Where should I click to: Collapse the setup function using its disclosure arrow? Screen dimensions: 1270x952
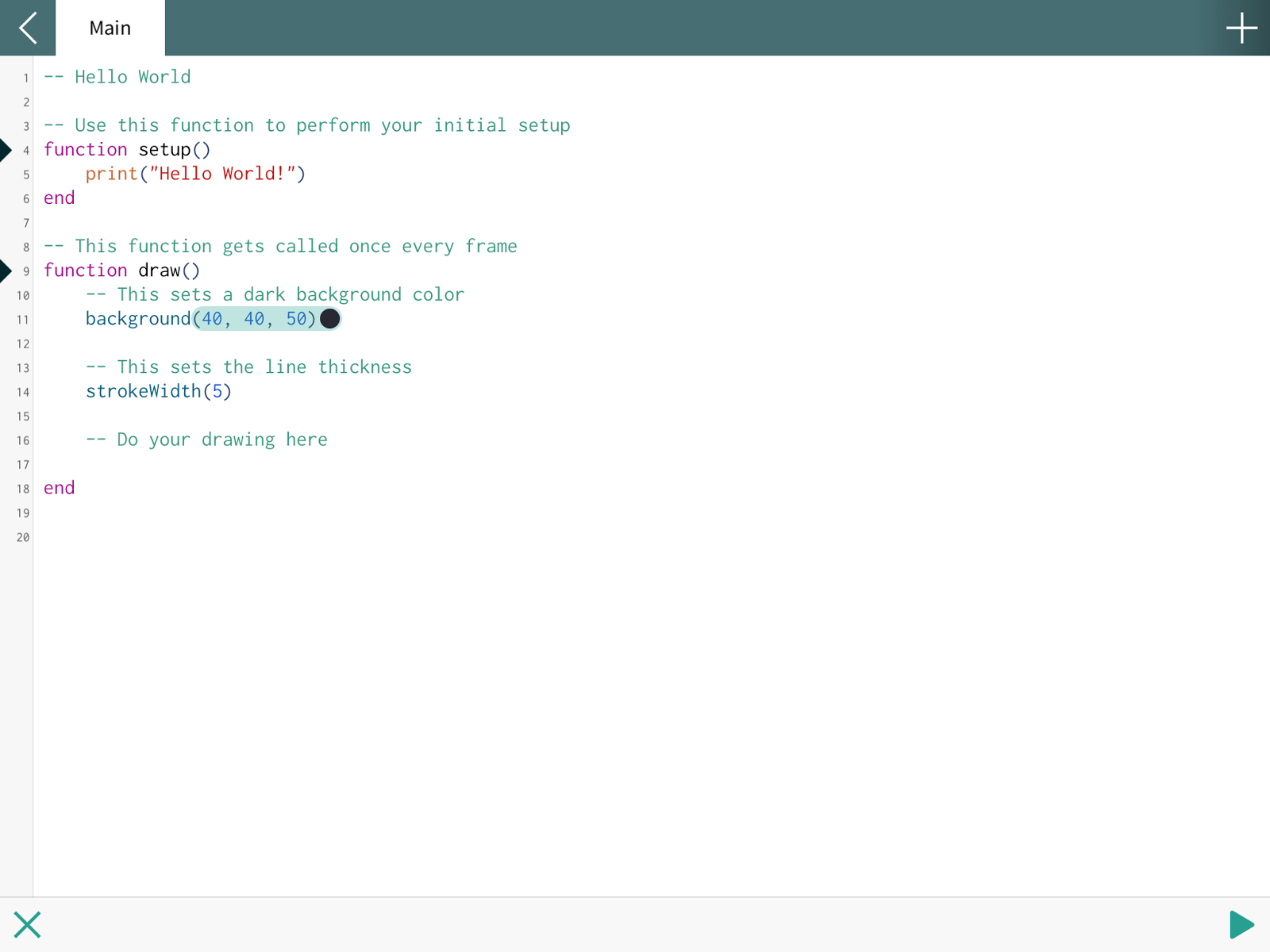tap(6, 149)
